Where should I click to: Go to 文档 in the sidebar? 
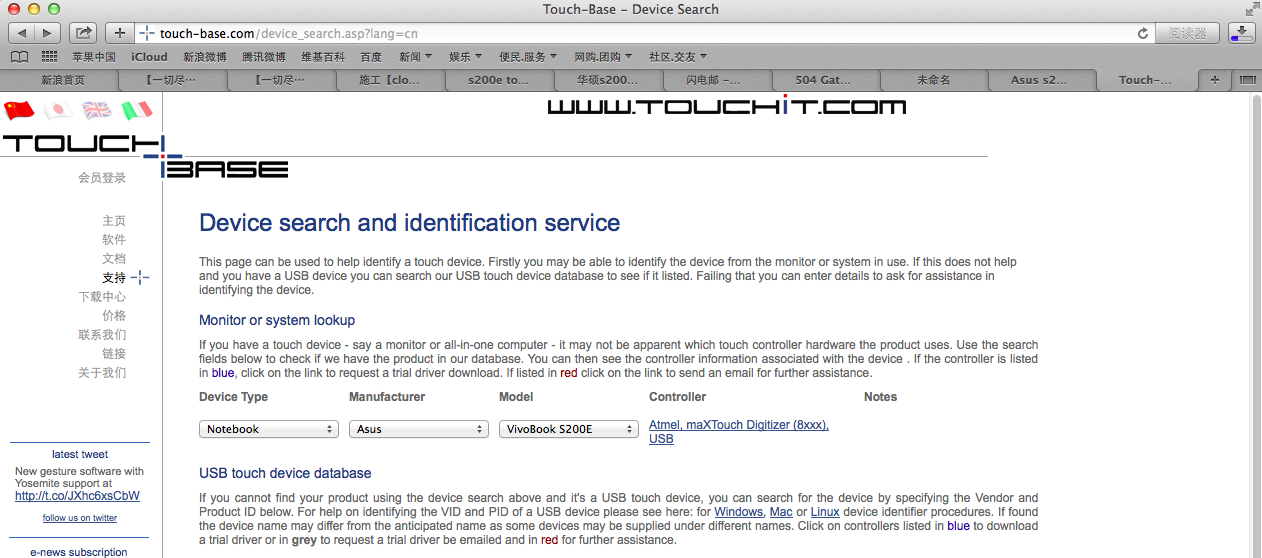114,259
